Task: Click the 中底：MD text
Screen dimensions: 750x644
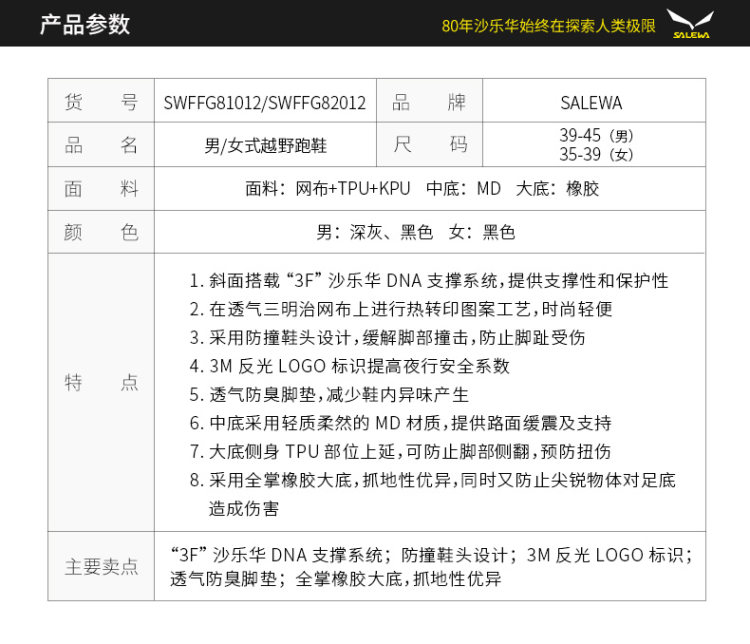Action: (x=463, y=189)
